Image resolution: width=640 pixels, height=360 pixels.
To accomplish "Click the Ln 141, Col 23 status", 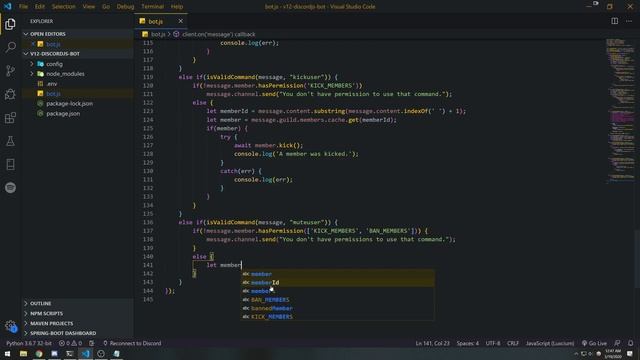I will pos(432,343).
